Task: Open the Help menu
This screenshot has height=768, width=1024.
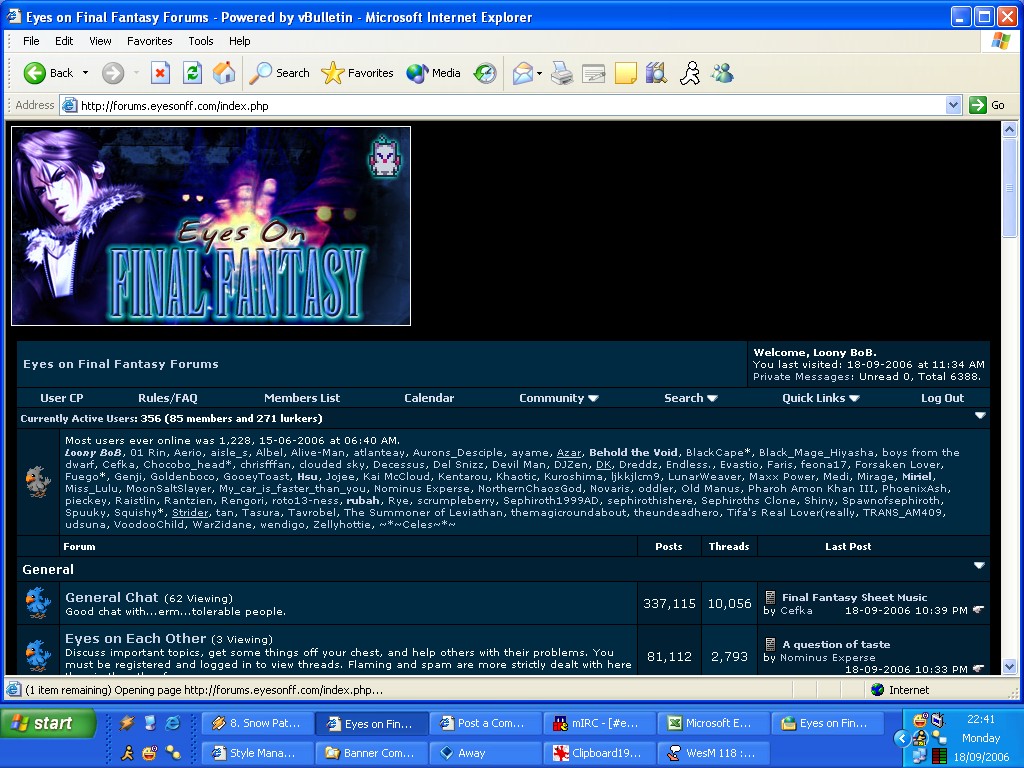Action: click(239, 41)
